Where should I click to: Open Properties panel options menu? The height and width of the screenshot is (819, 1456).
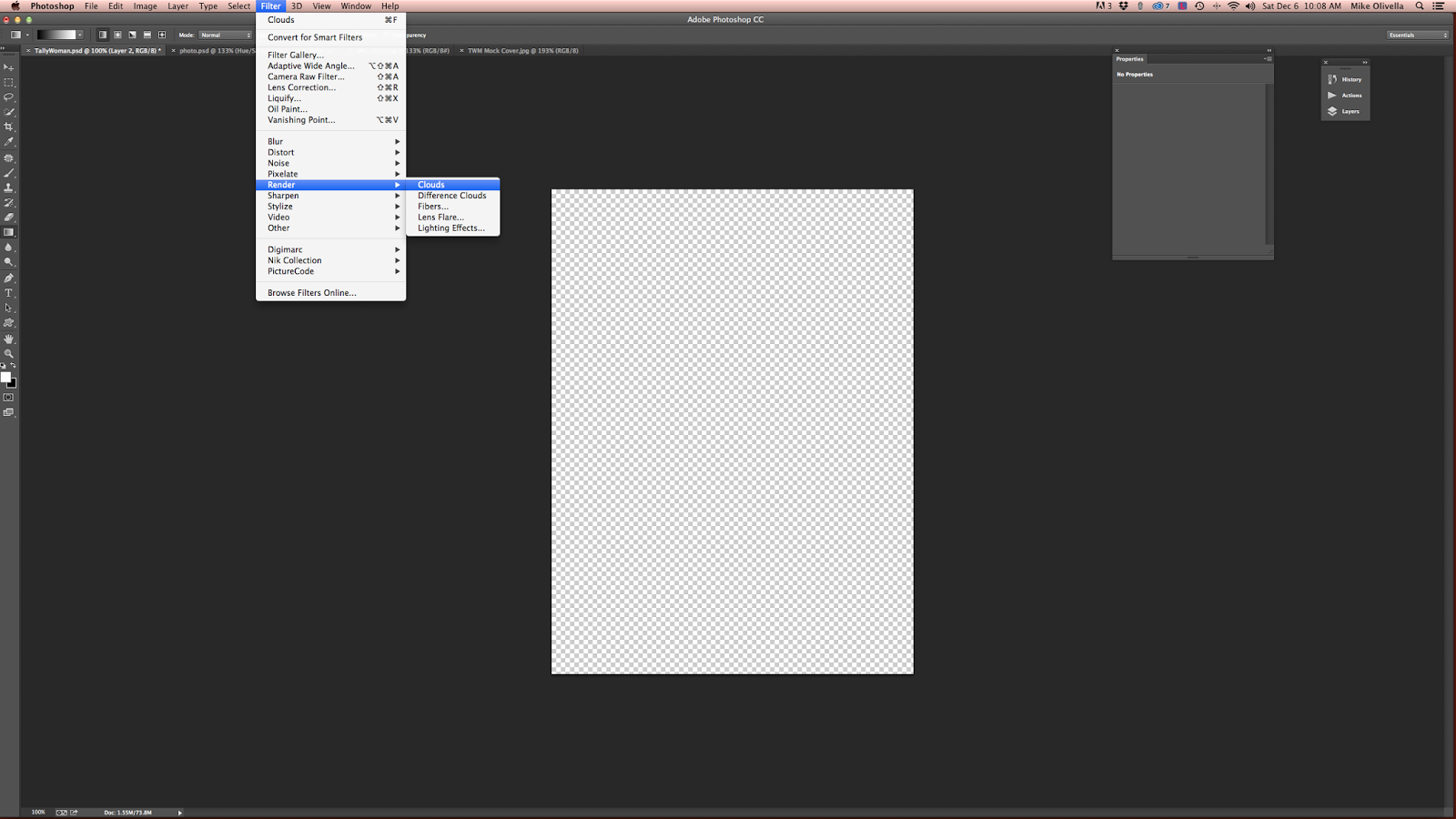click(x=1268, y=59)
